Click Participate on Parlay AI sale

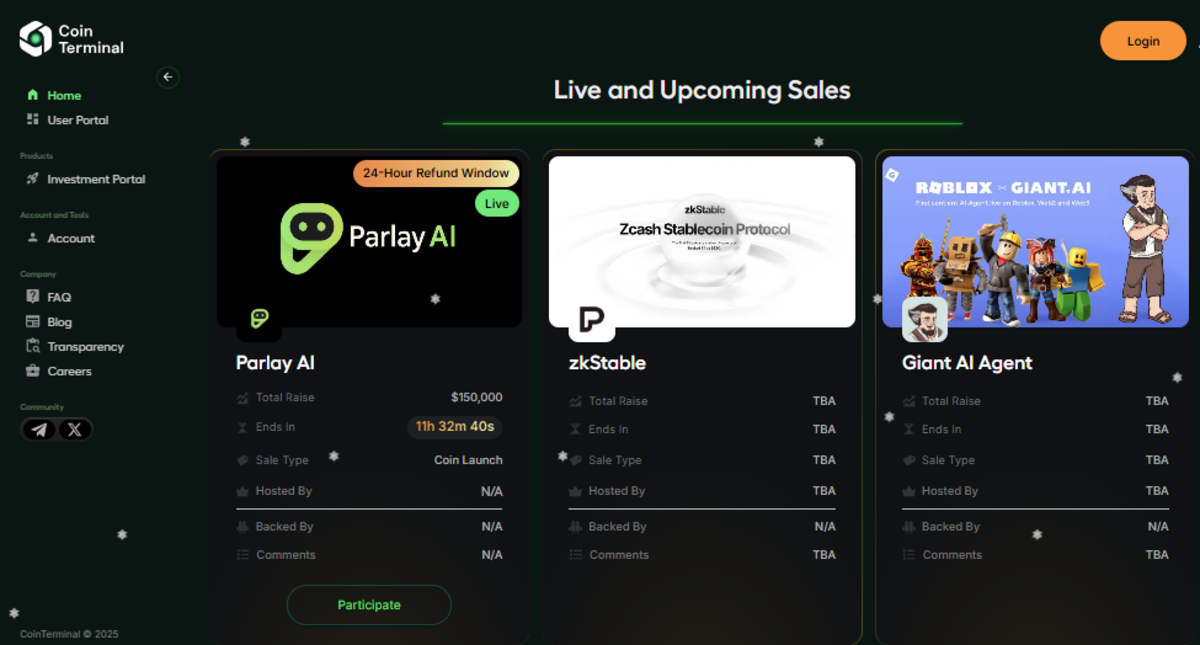click(369, 605)
